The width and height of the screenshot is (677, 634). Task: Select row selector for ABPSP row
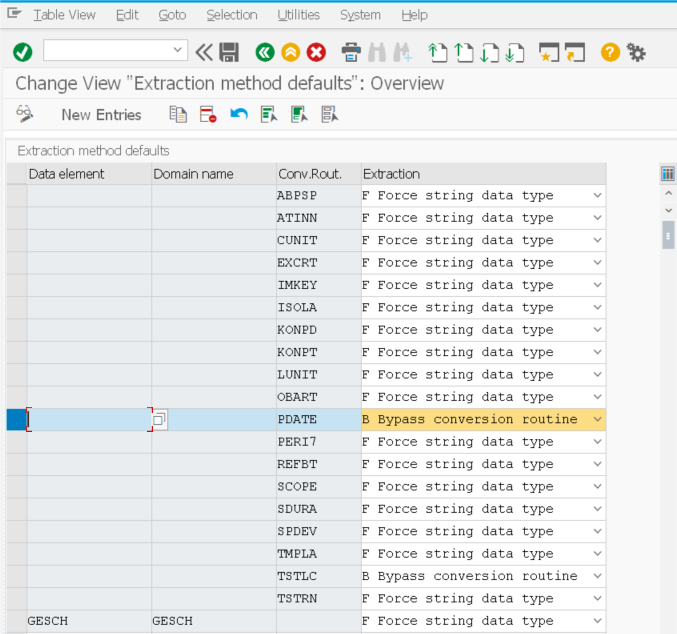pos(16,196)
